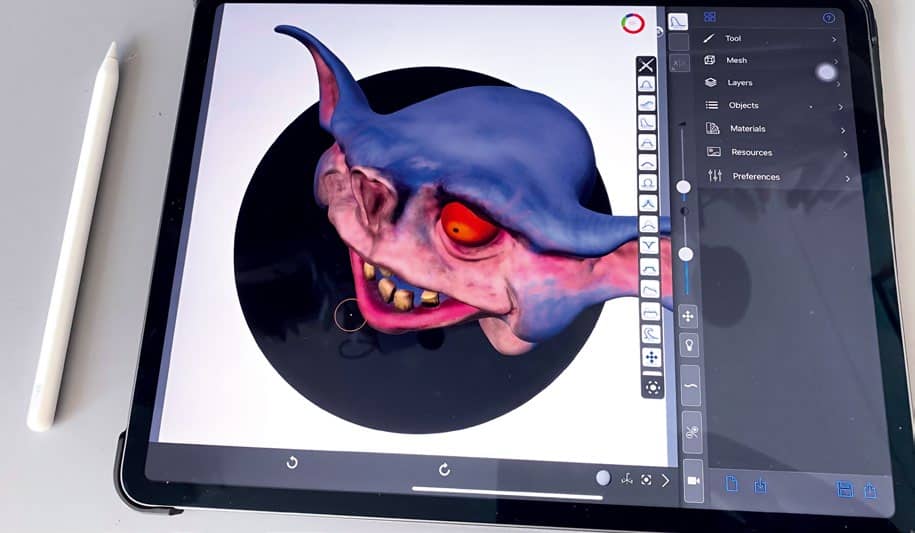Select the omega-shaped falloff curve preset

(x=648, y=183)
